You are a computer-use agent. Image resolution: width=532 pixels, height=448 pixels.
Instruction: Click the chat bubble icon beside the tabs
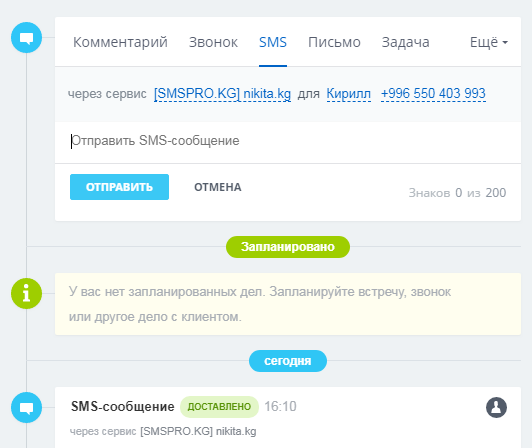coord(26,38)
